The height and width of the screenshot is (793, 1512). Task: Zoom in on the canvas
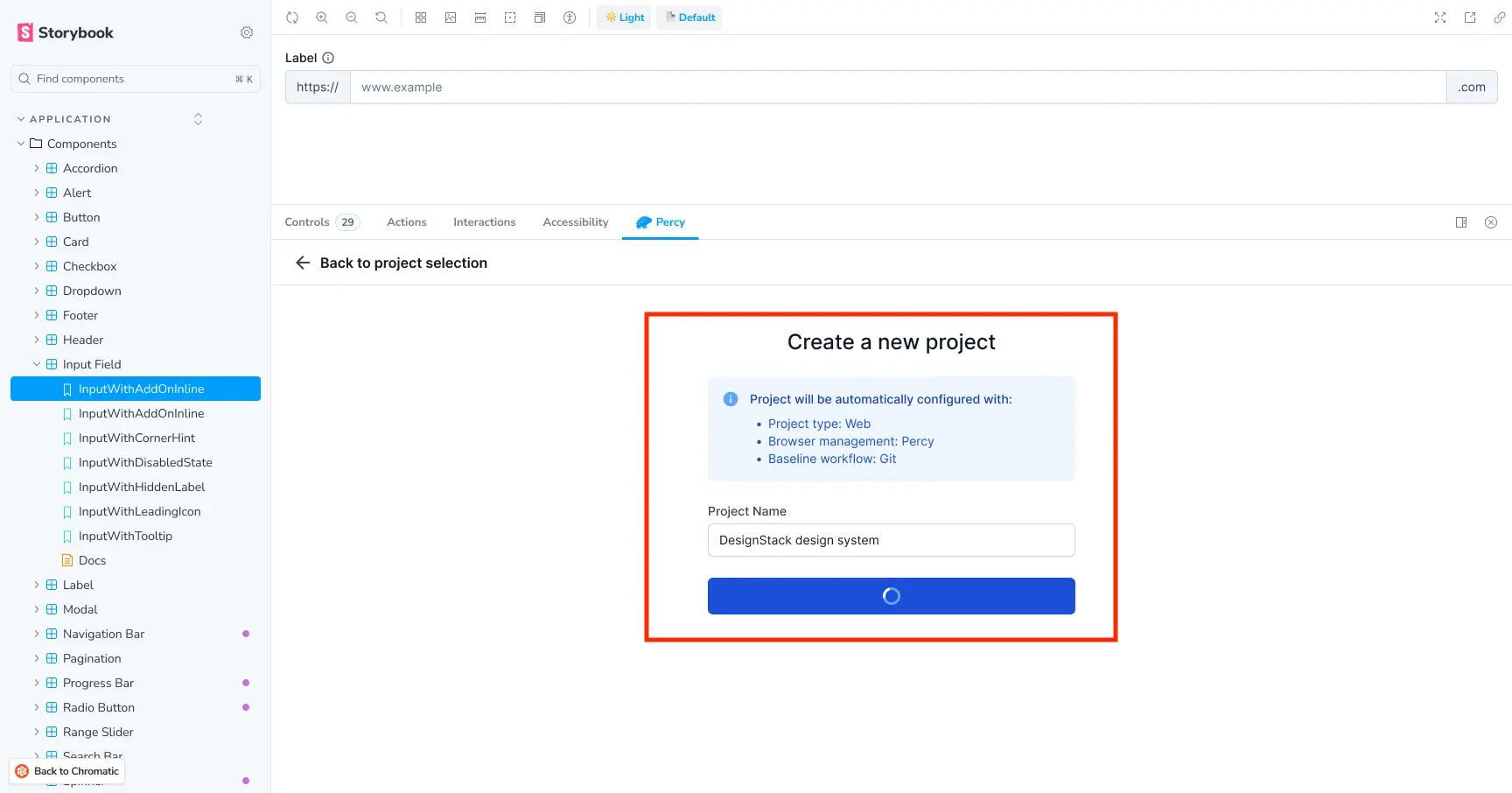coord(322,17)
